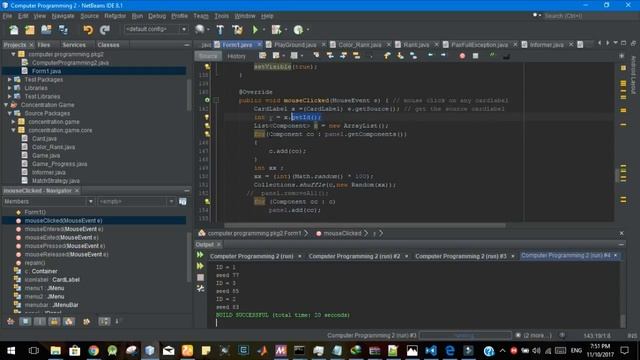The image size is (640, 360).
Task: Expand the Test Libraries node
Action: coord(10,96)
